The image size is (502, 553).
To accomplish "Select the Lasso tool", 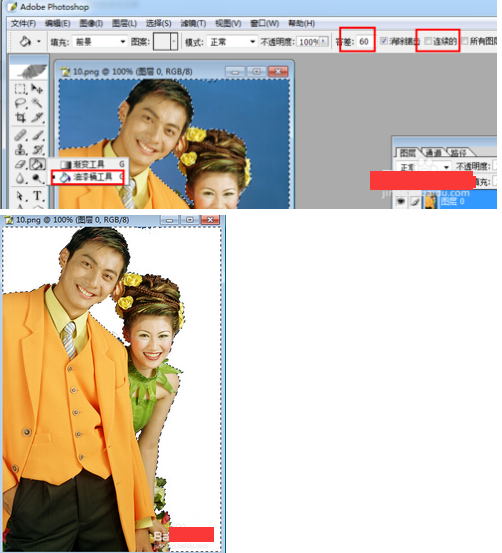I will (20, 103).
